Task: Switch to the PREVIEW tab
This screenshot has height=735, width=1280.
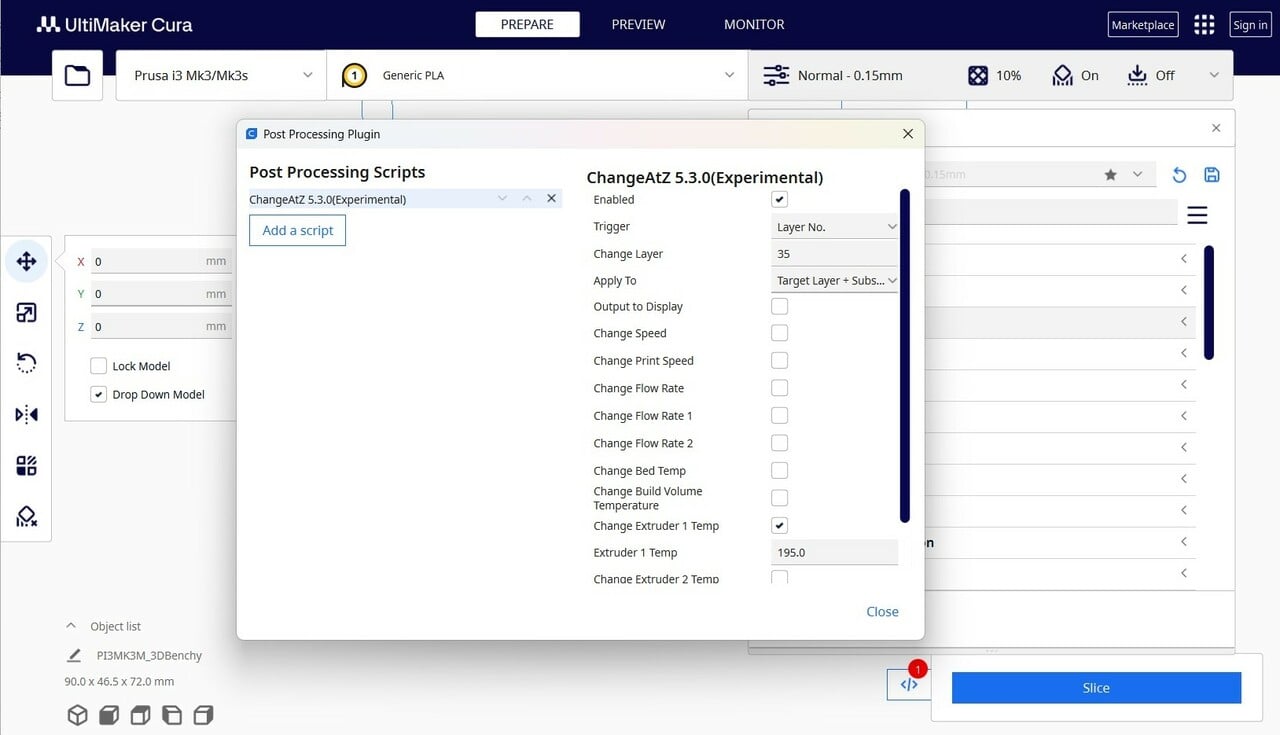Action: click(638, 25)
